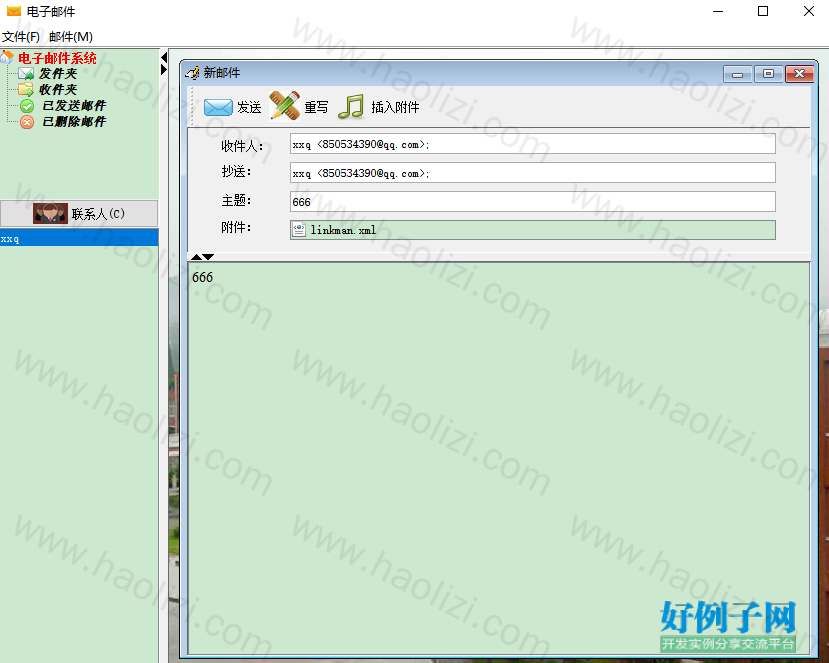Click the 重写 button label
The image size is (829, 663).
coord(316,107)
